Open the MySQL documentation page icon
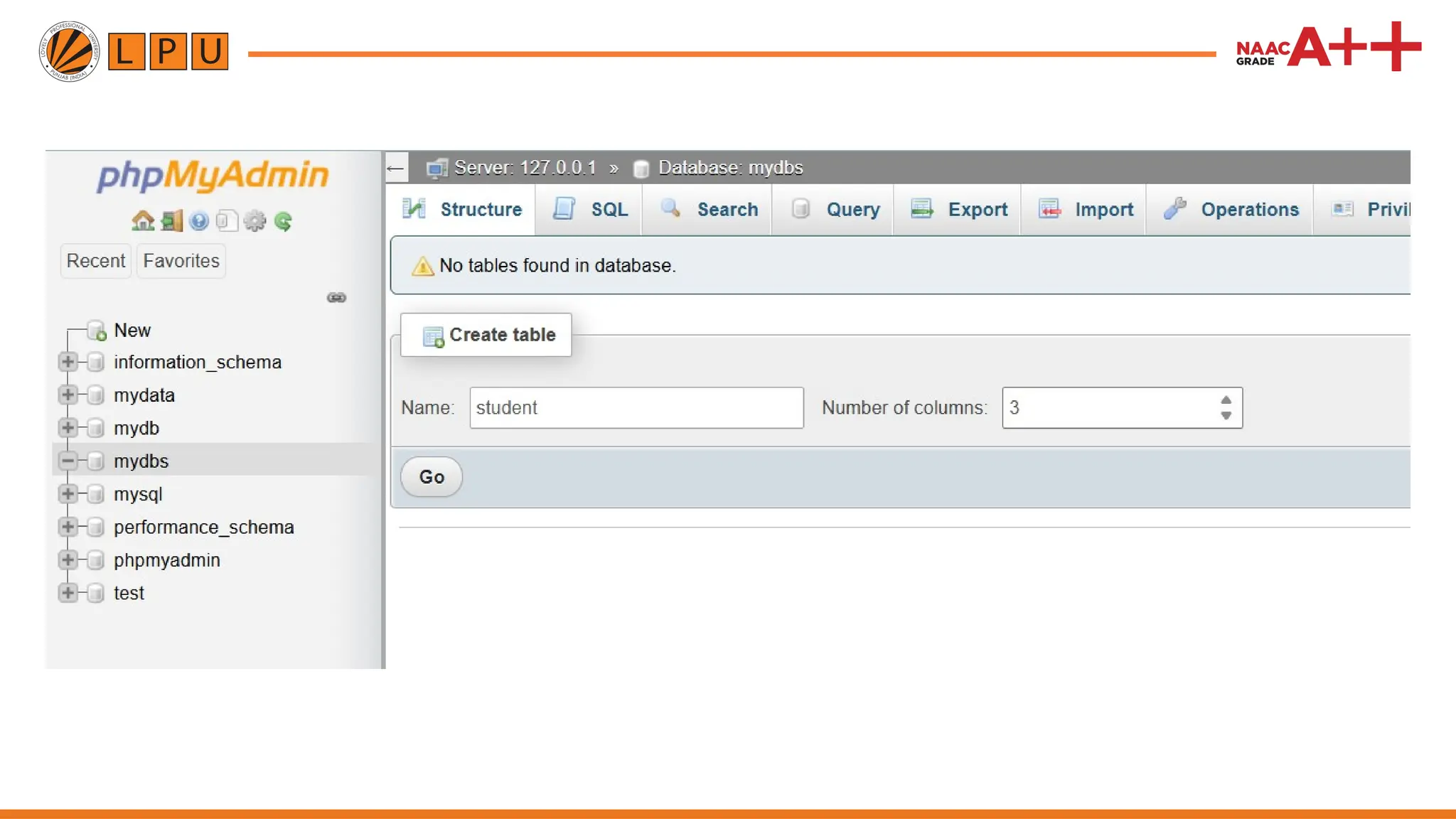 point(226,221)
